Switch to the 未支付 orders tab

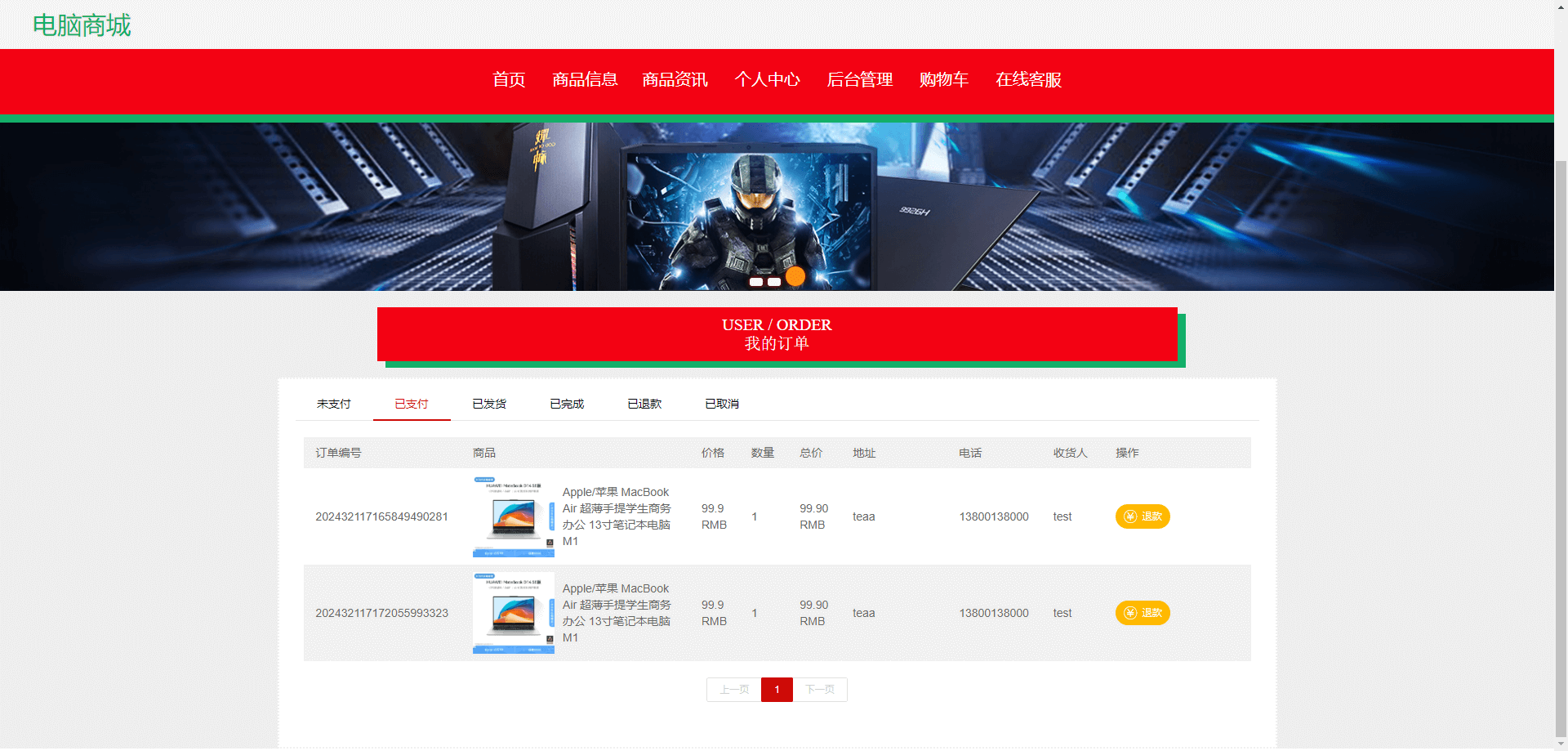[334, 404]
